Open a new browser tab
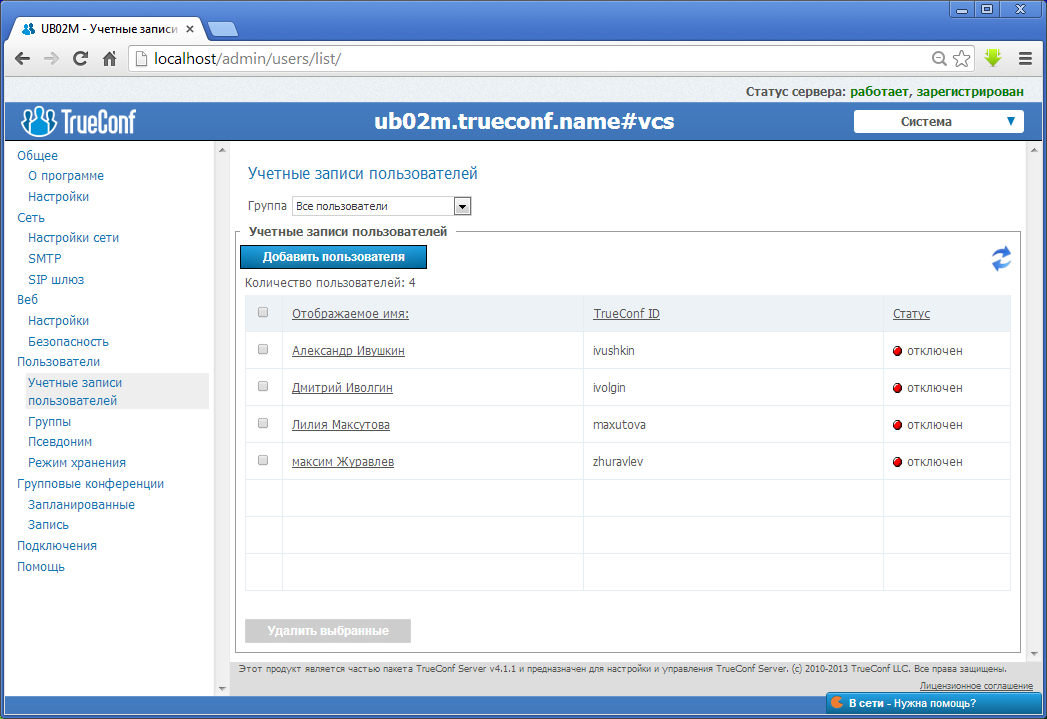Viewport: 1047px width, 719px height. 222,29
